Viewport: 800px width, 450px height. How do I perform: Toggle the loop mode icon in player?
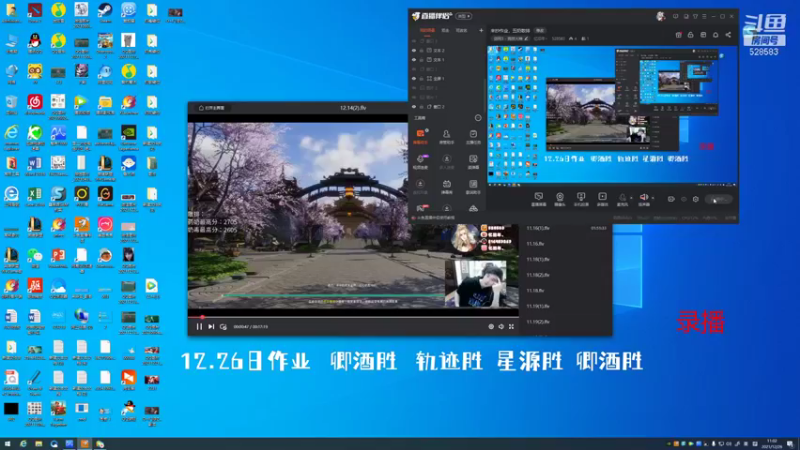point(223,327)
